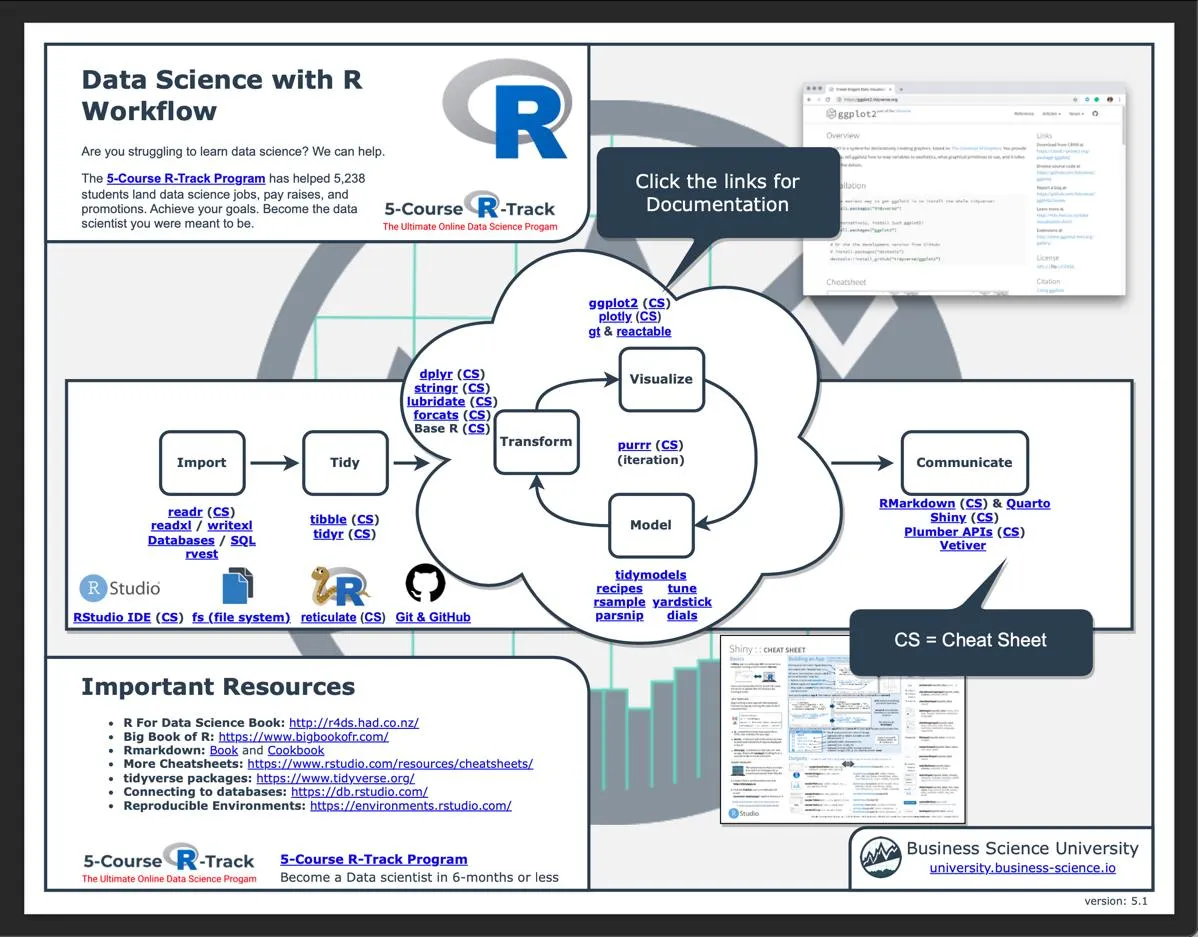Open the ggplot2 documentation link
The width and height of the screenshot is (1198, 937).
613,303
